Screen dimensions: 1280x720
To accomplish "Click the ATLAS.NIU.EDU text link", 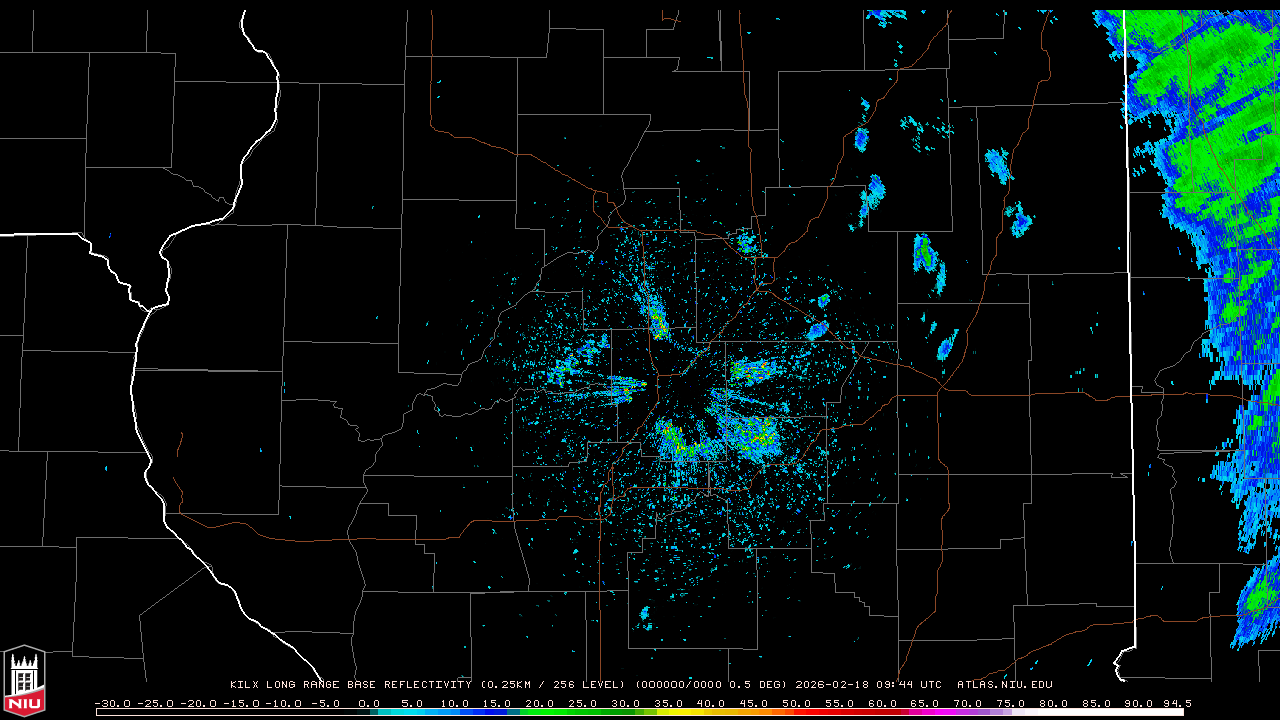I will (x=1004, y=685).
